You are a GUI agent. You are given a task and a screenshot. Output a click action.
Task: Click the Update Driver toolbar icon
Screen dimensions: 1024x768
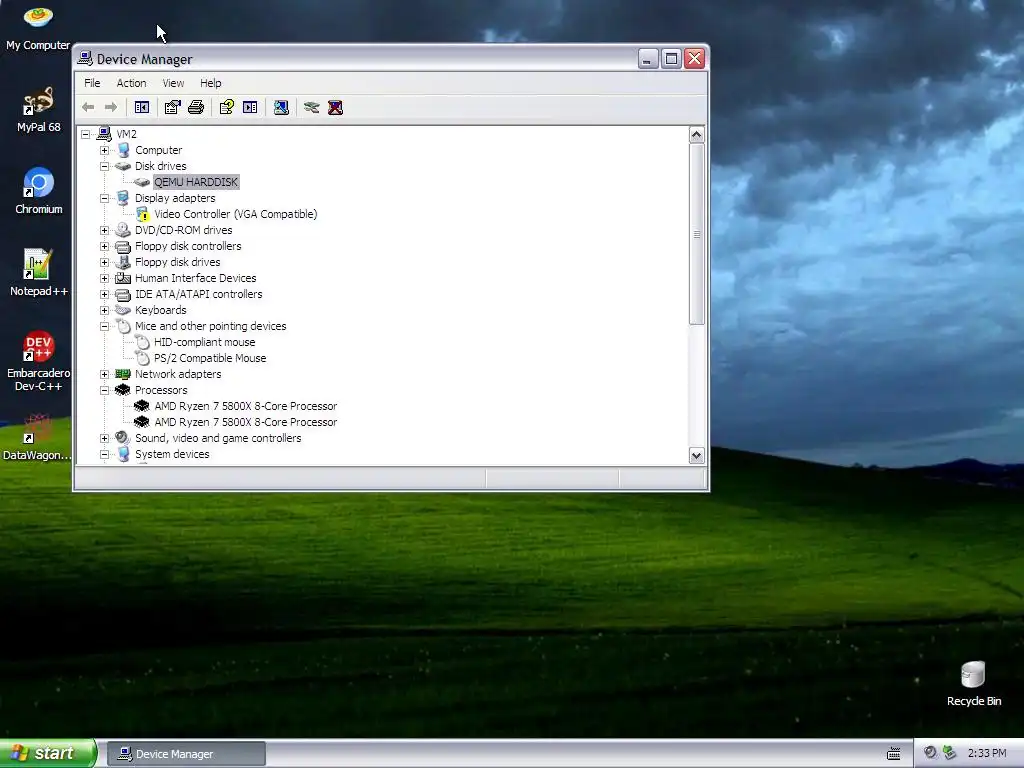point(312,107)
